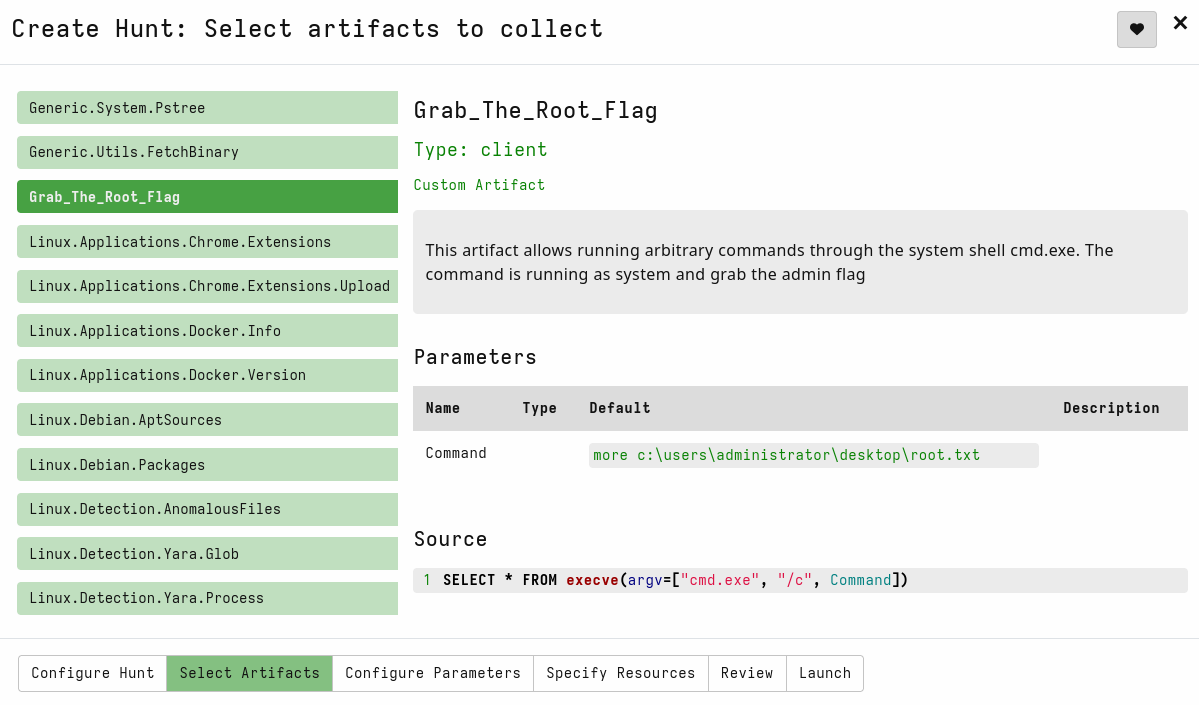Pick the Linux.Applications.Chrome.Extensions.Upload artifact
This screenshot has width=1199, height=705.
tap(207, 286)
